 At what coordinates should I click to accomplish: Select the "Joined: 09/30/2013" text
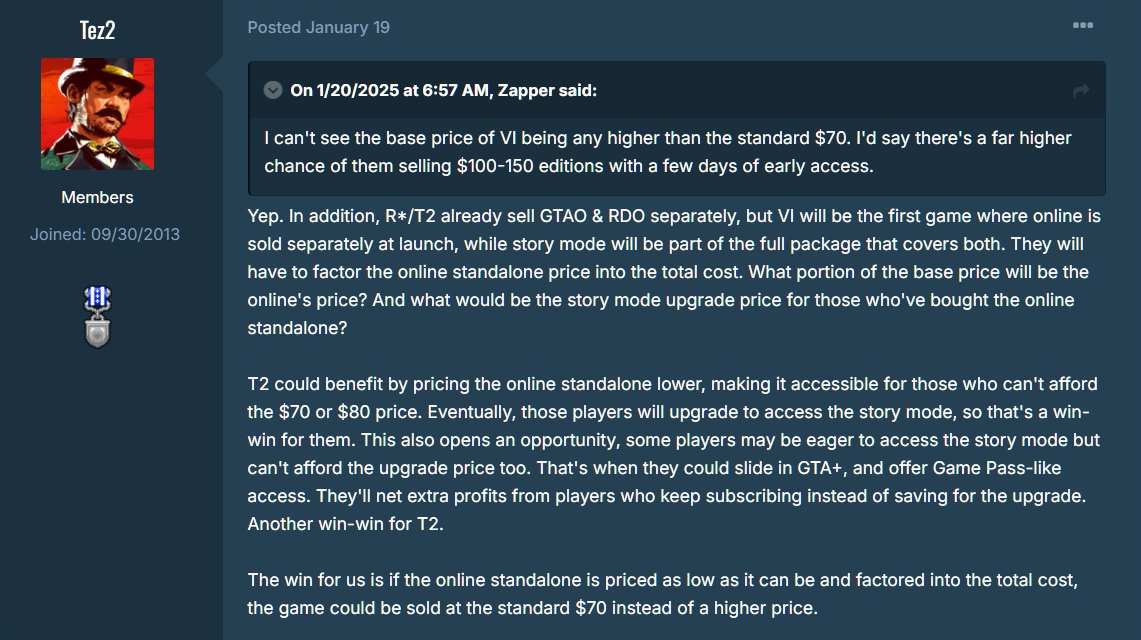105,234
